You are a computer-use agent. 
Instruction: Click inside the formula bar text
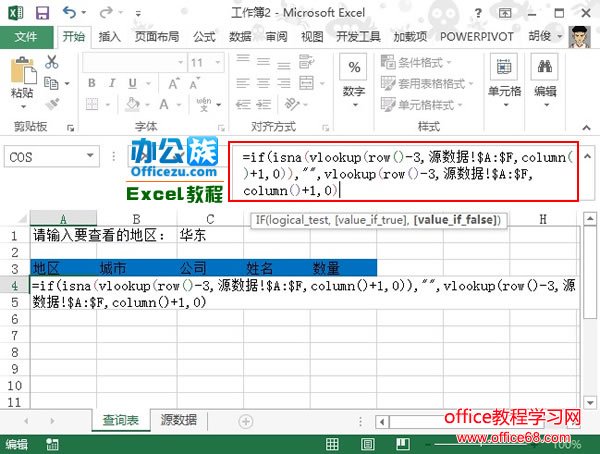click(403, 171)
